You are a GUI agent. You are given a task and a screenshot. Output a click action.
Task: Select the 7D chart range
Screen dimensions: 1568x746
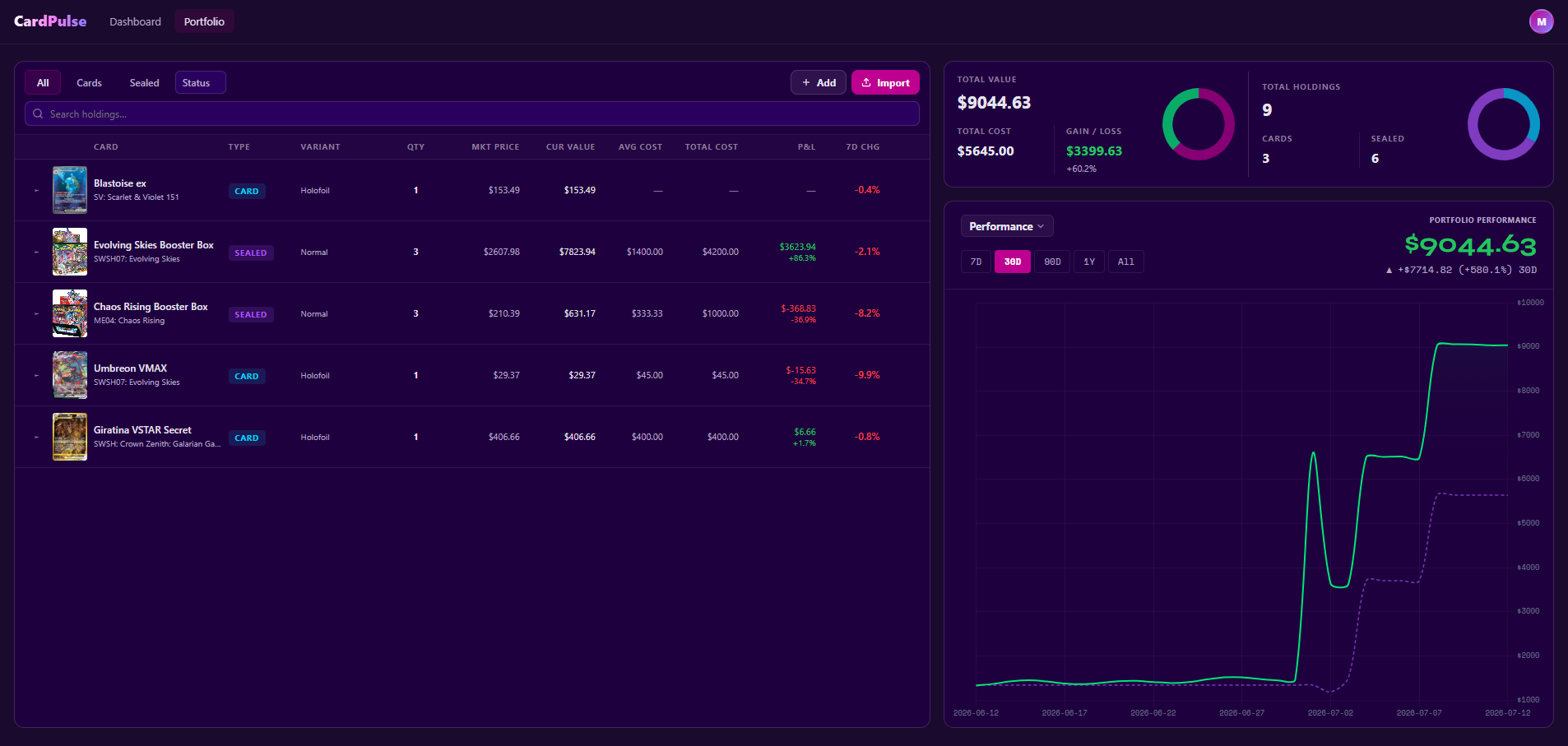pyautogui.click(x=976, y=262)
